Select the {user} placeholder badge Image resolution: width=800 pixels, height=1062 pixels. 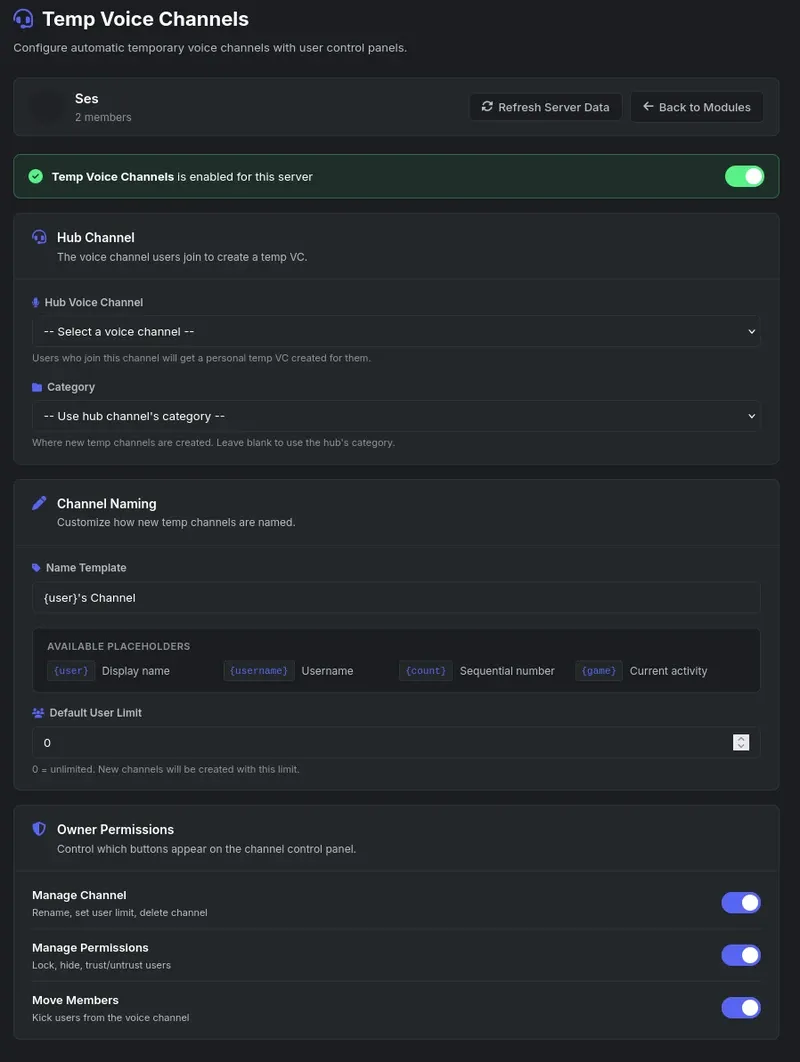click(x=70, y=670)
